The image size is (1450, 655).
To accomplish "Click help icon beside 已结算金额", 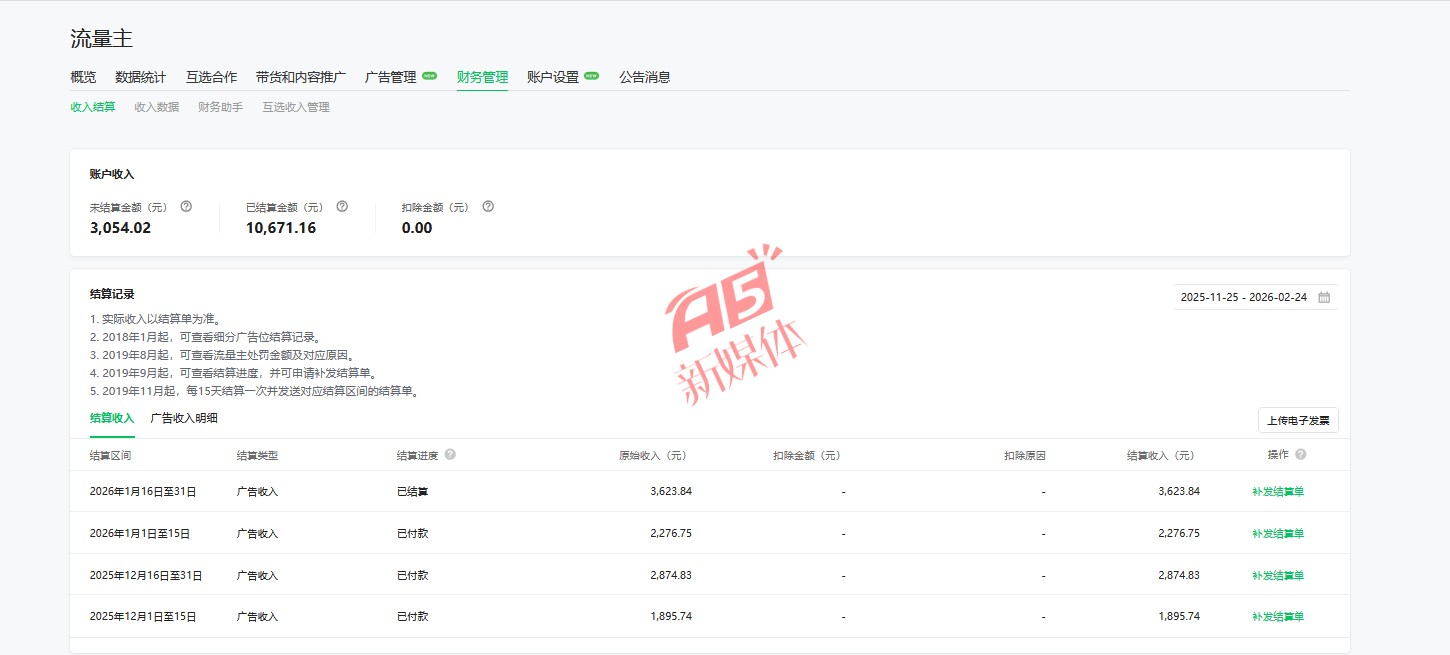I will tap(342, 207).
